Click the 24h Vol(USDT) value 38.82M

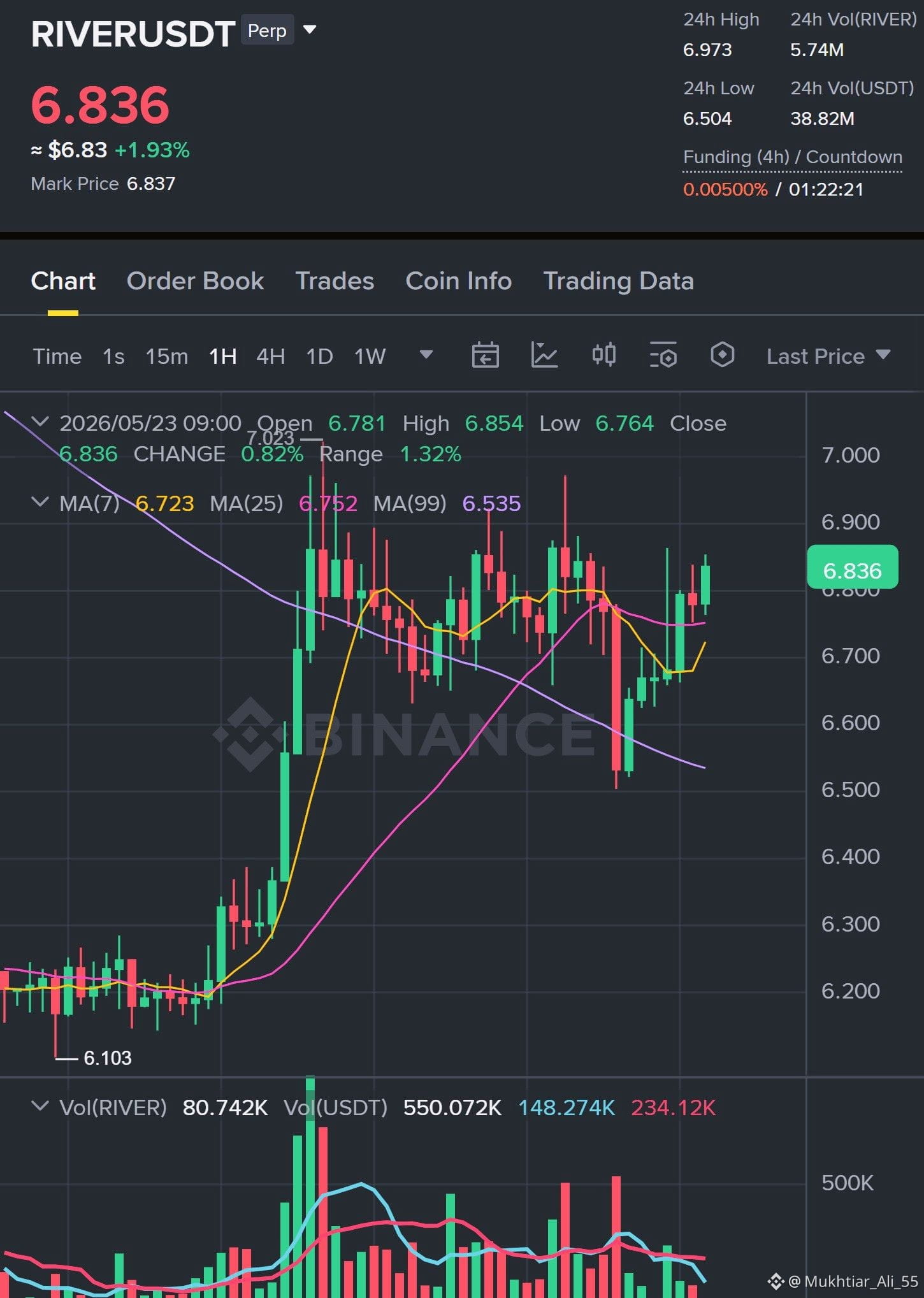823,119
